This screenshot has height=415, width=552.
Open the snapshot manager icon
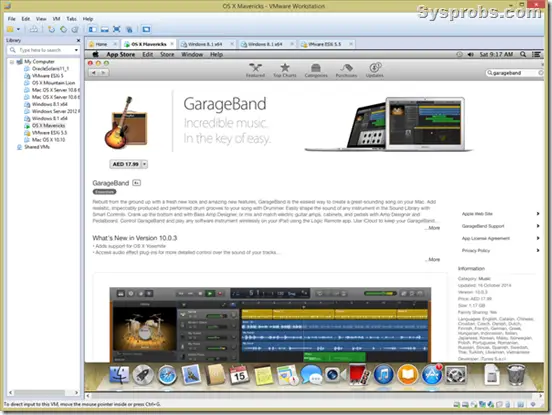75,29
